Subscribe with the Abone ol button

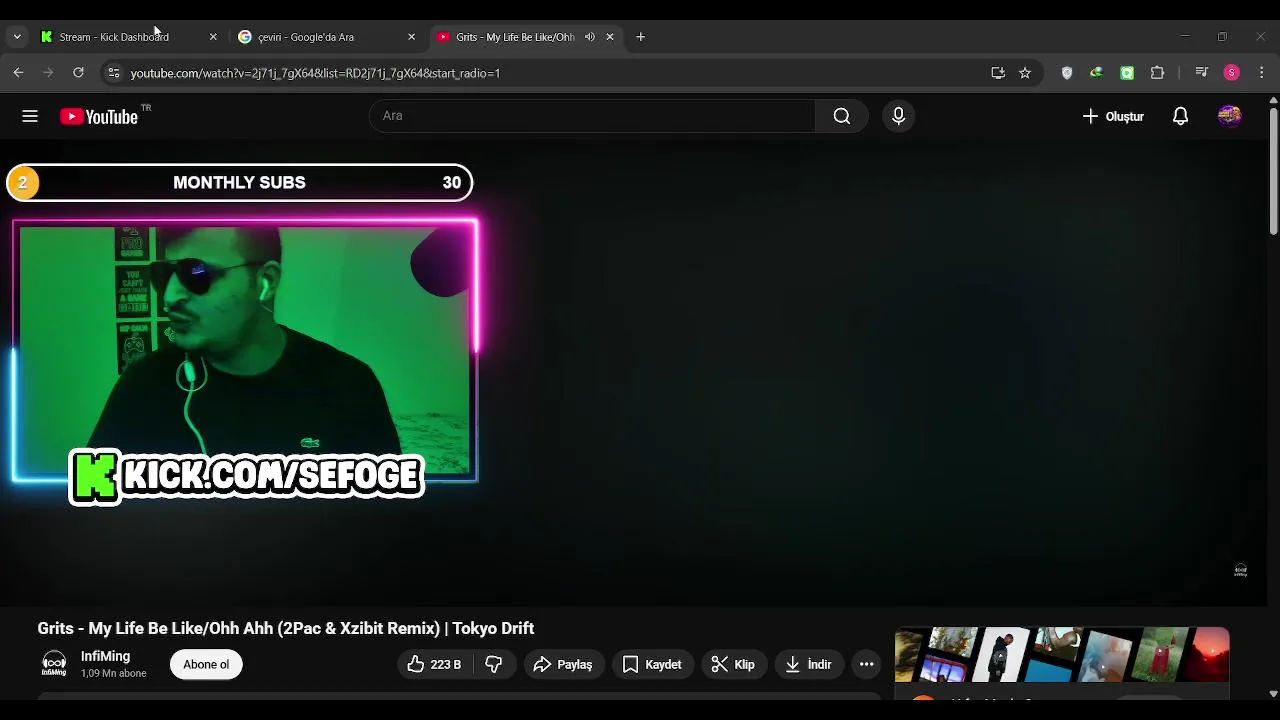coord(206,664)
